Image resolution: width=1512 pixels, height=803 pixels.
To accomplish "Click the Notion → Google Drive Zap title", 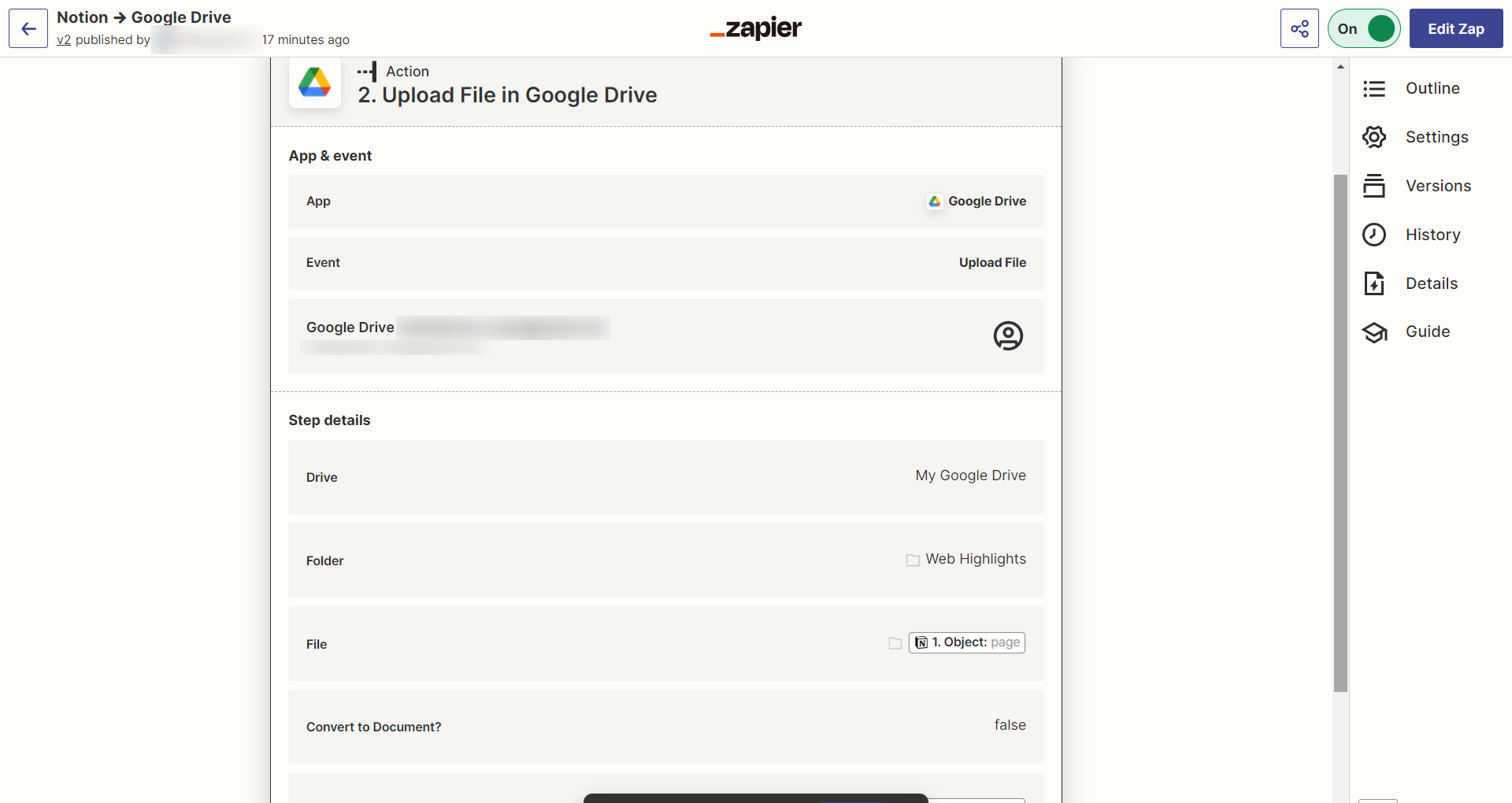I will click(x=144, y=17).
